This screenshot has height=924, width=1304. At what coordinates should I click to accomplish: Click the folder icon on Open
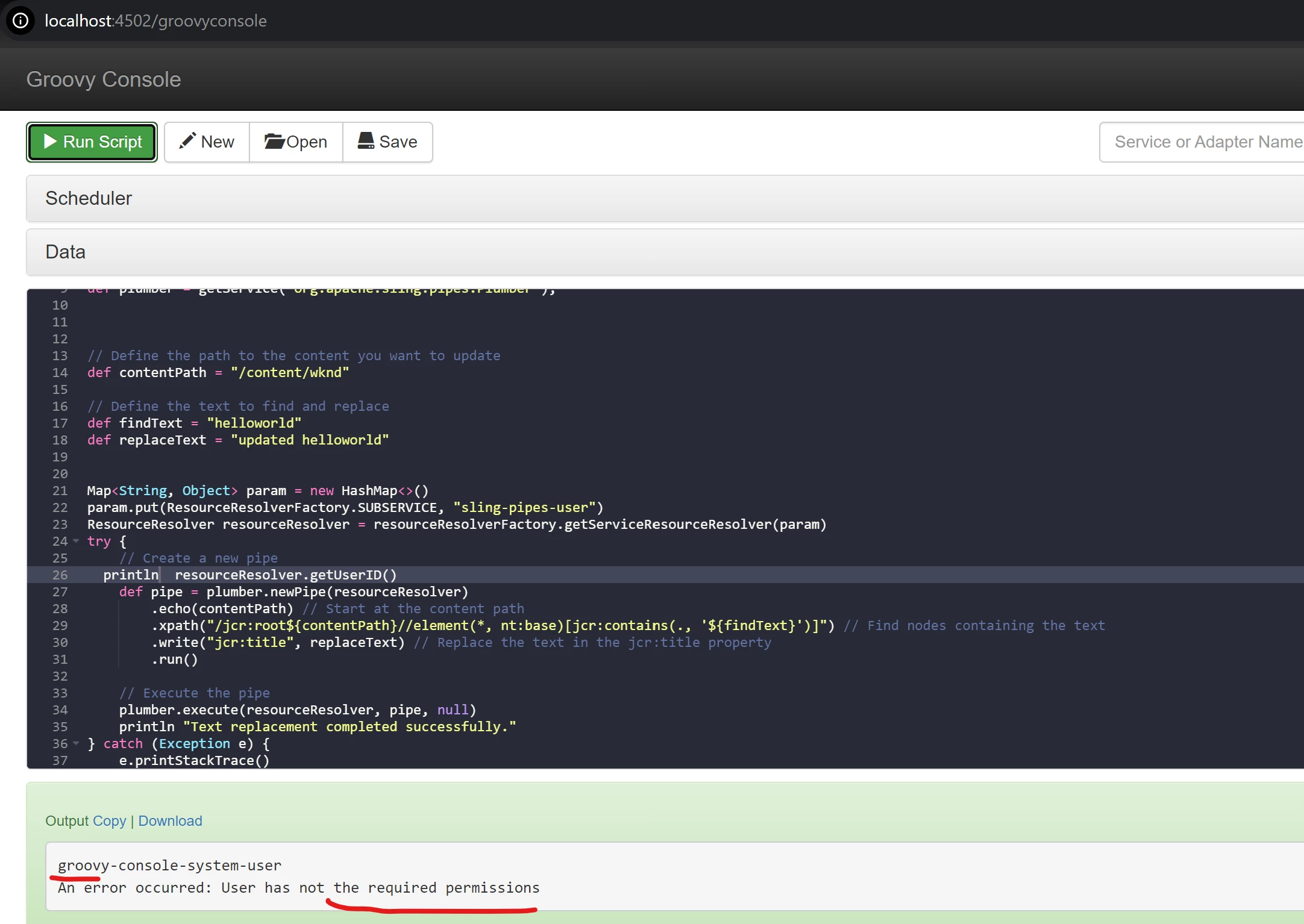274,141
